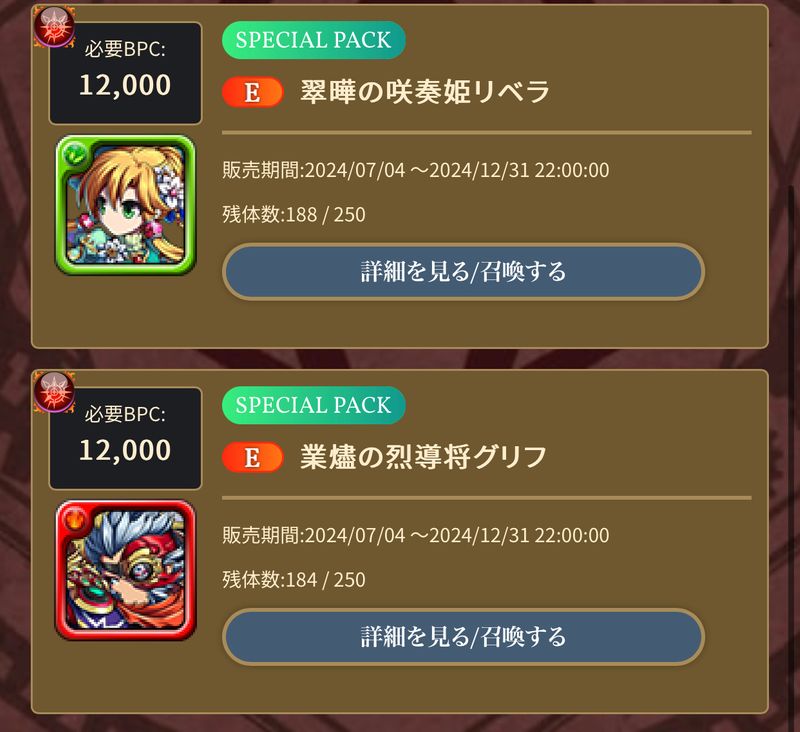Click the first 必要BPC 12,000 price box

click(x=125, y=73)
